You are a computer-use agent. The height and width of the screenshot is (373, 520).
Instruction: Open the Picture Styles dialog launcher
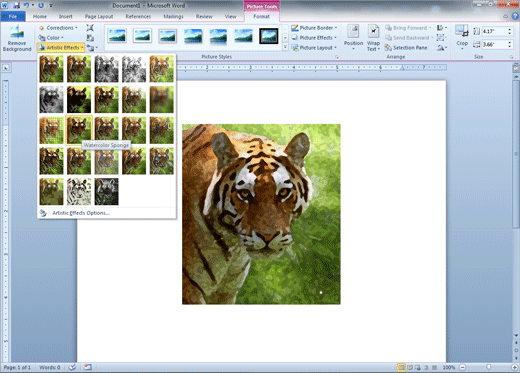click(x=337, y=57)
